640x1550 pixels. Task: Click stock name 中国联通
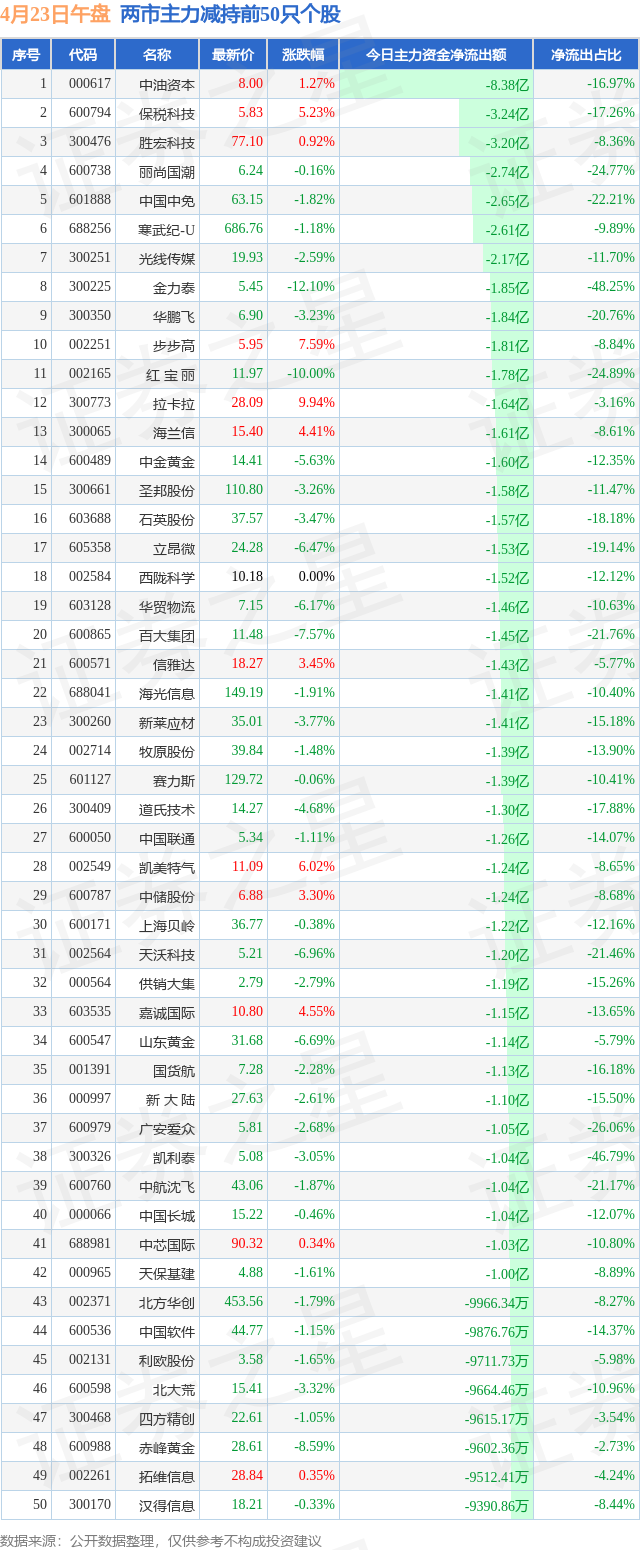tap(167, 838)
